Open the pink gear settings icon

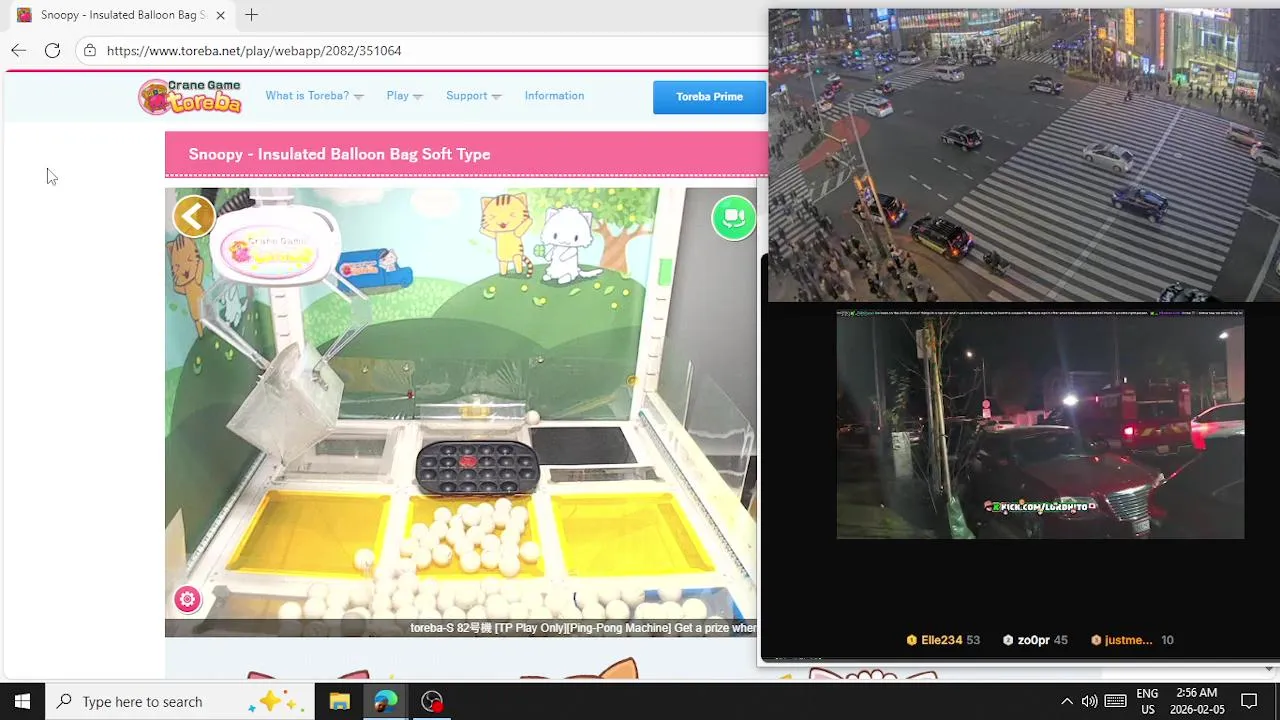pyautogui.click(x=187, y=599)
